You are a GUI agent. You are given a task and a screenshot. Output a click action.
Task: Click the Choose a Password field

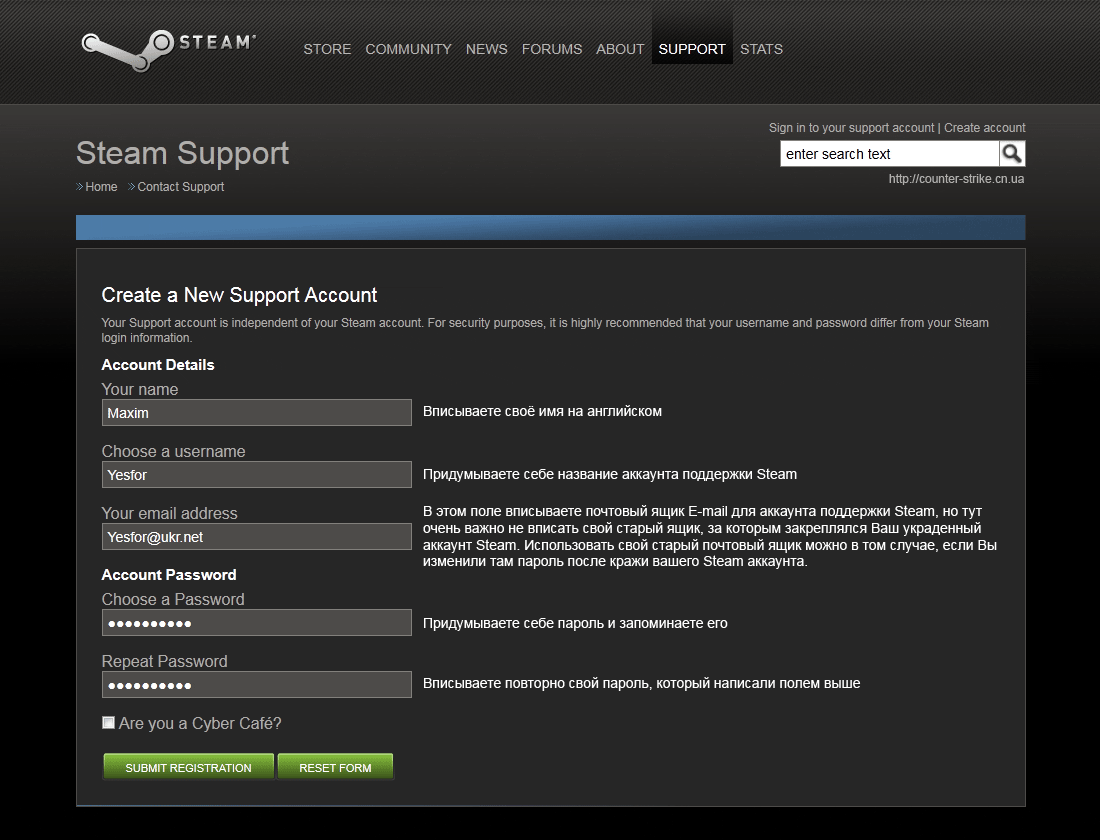pos(257,622)
